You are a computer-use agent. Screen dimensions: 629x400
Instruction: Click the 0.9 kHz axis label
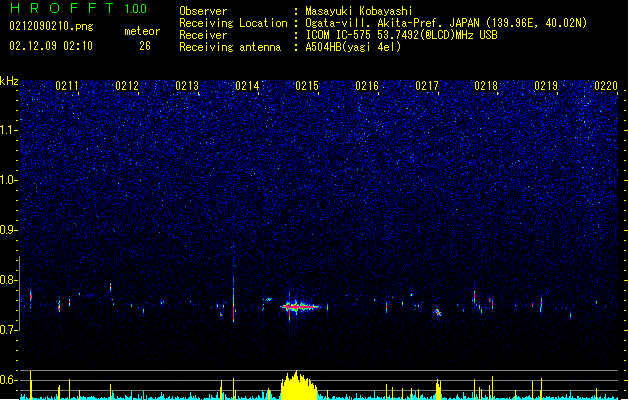pos(9,230)
